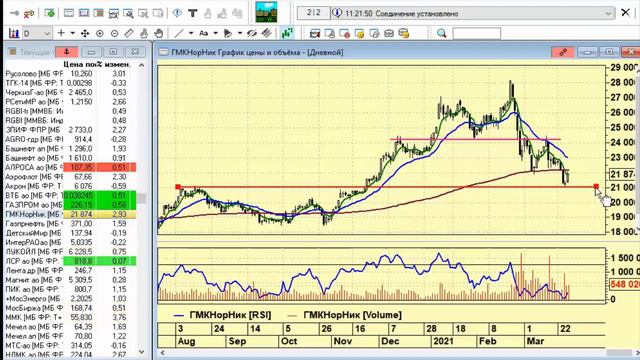The width and height of the screenshot is (640, 360).
Task: Click the zoom out circle-minus icon
Action: tap(114, 33)
